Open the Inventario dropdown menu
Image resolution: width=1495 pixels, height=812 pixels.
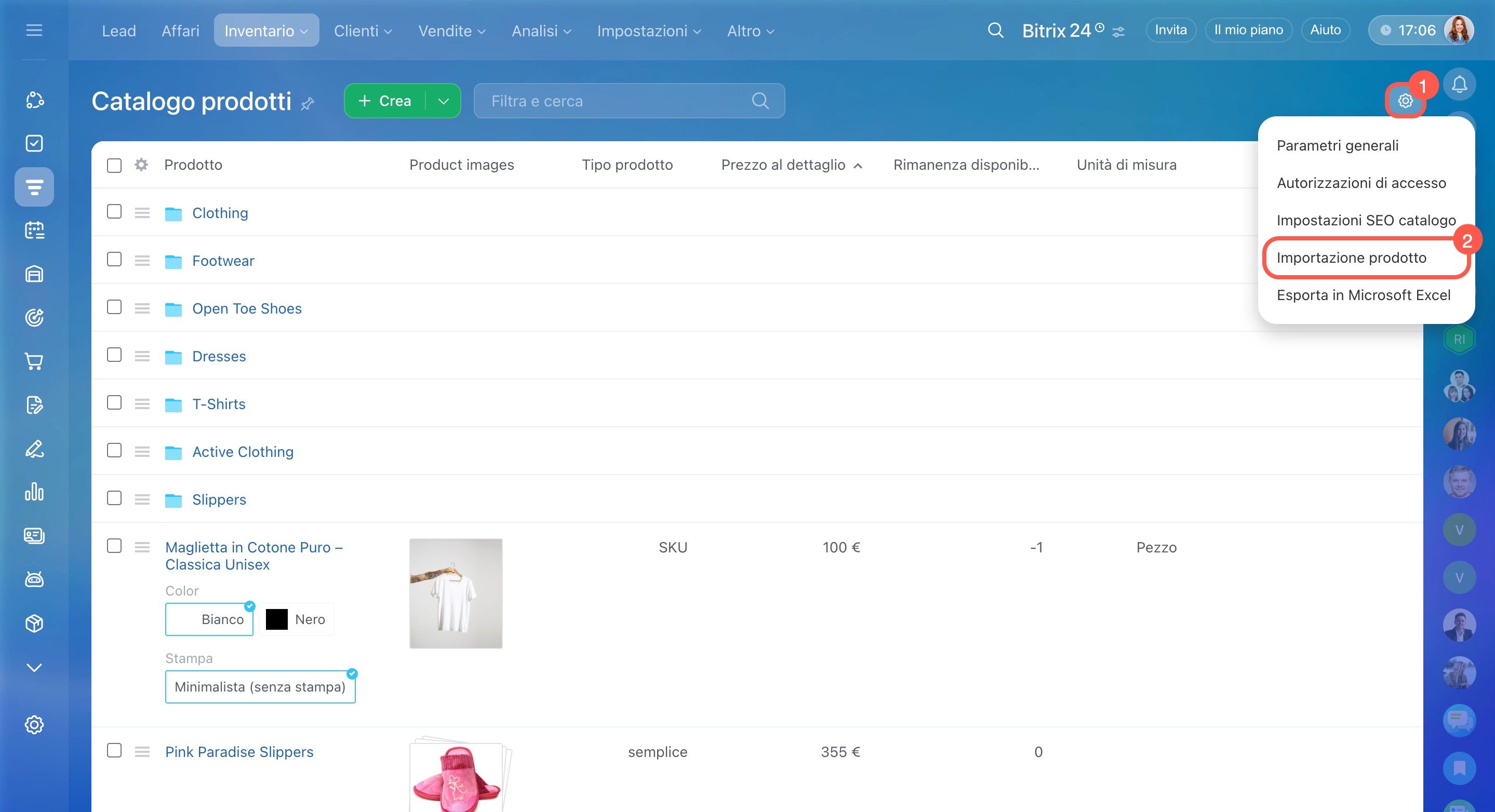click(266, 31)
